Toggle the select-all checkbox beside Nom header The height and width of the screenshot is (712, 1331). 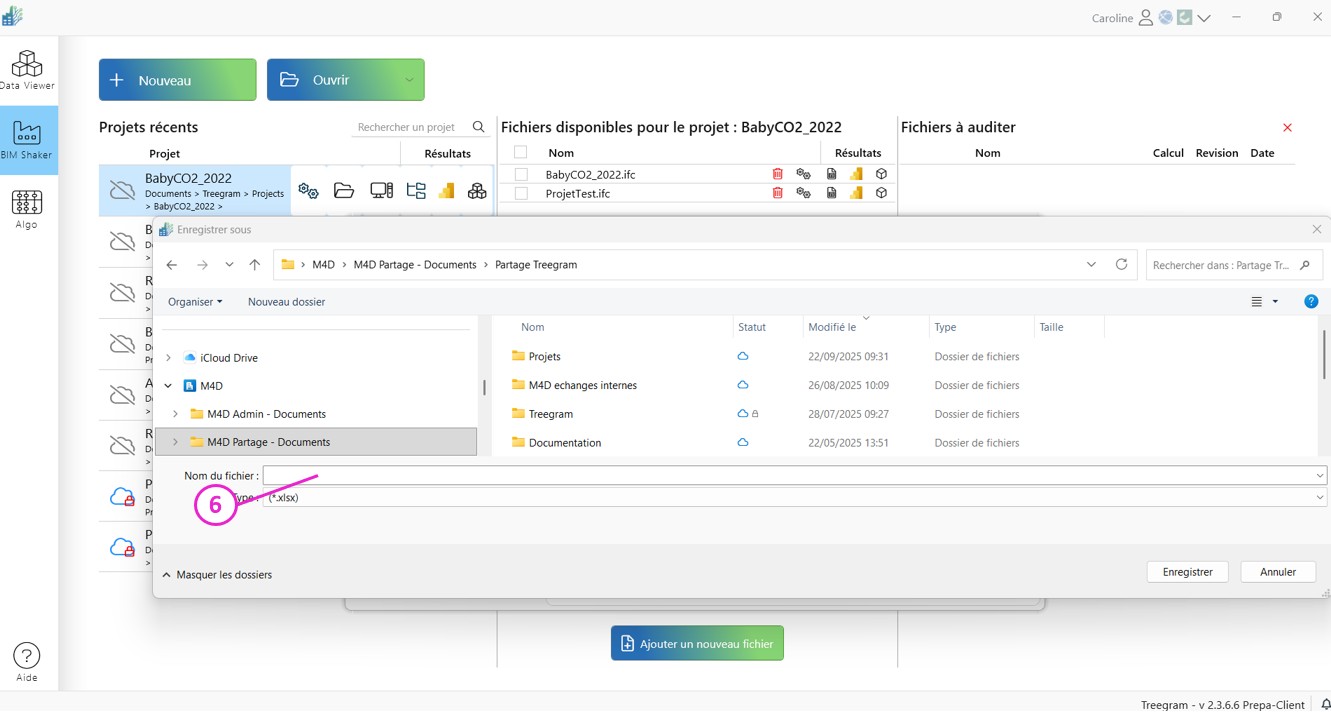pos(520,153)
